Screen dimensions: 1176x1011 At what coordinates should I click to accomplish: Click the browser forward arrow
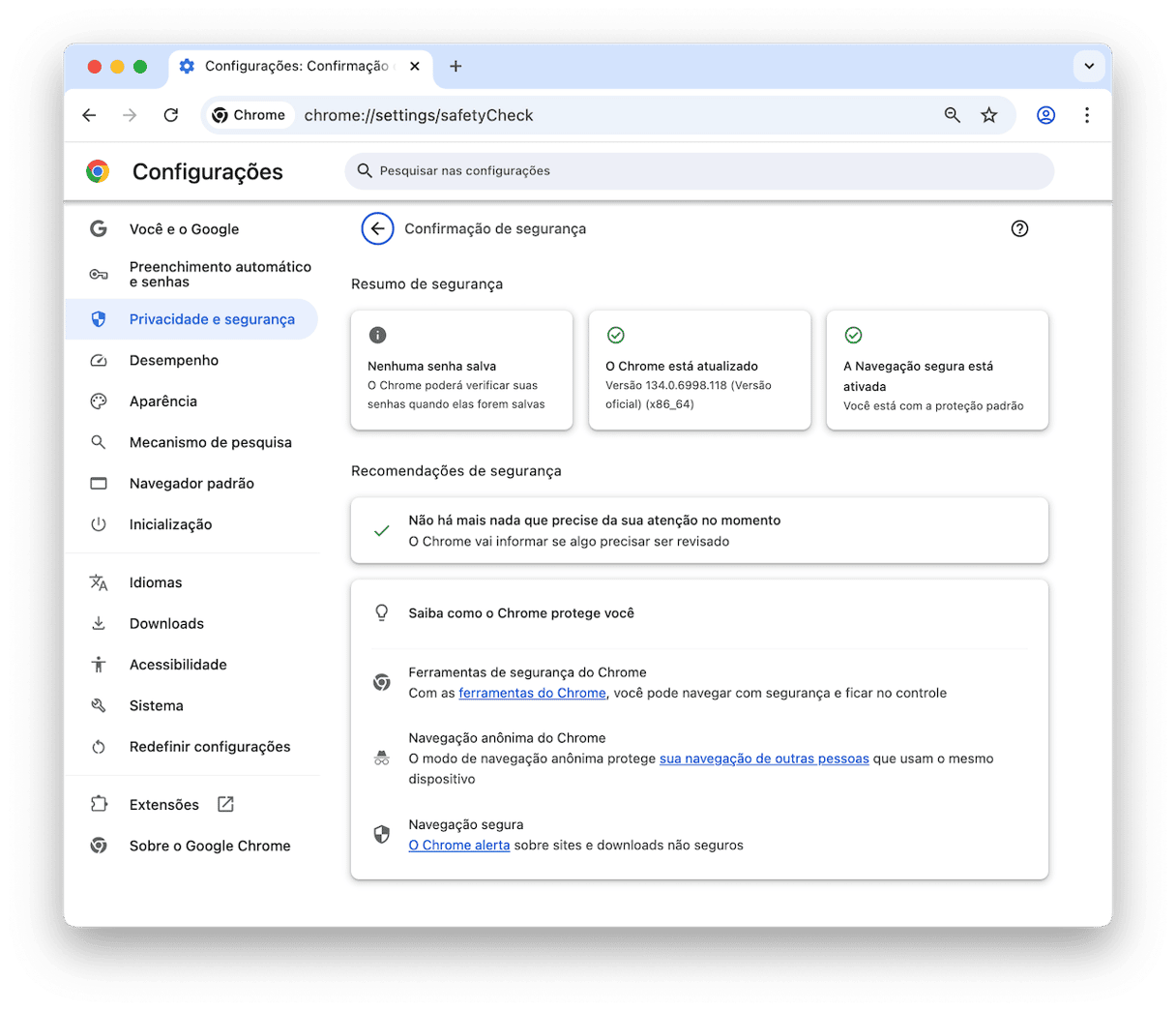coord(130,115)
